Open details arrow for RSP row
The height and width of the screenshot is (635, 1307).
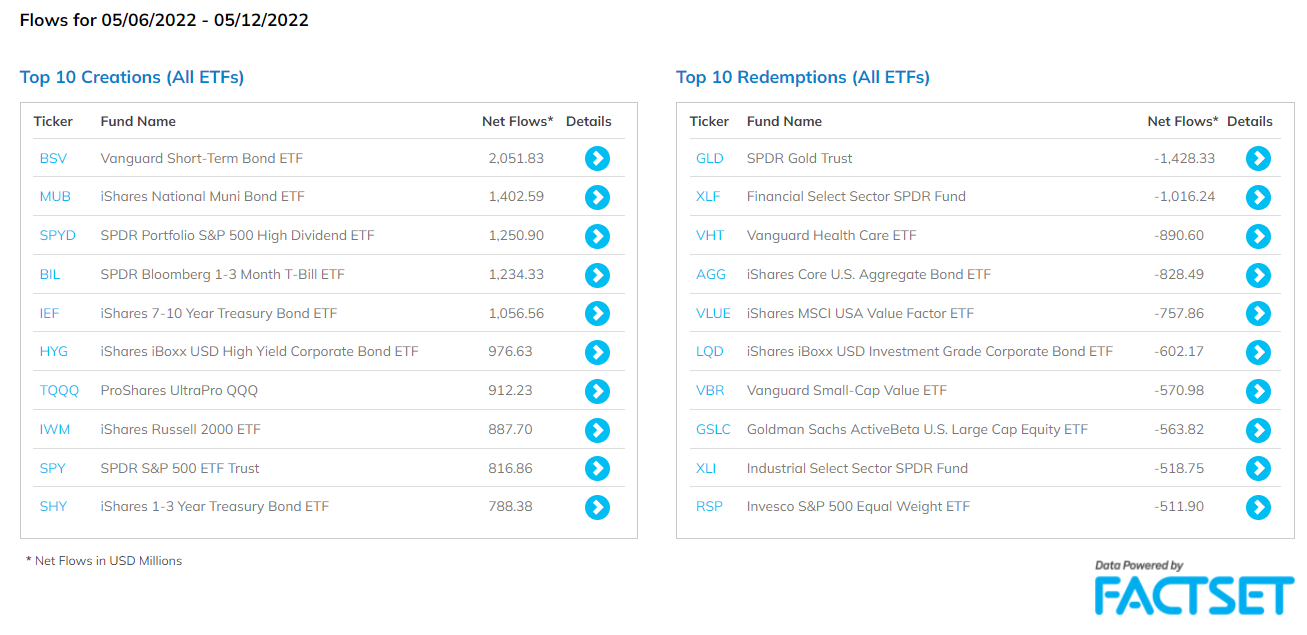tap(1258, 507)
